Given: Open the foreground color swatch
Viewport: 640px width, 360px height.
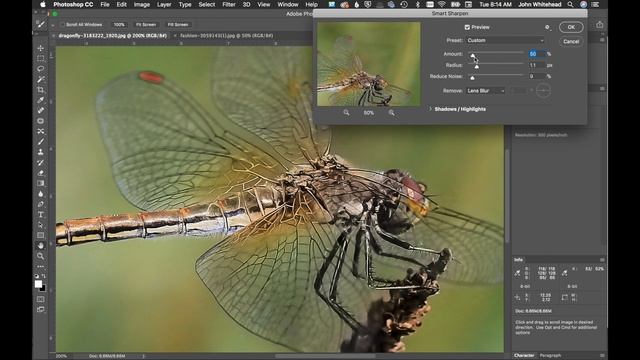Looking at the screenshot, I should [x=38, y=284].
